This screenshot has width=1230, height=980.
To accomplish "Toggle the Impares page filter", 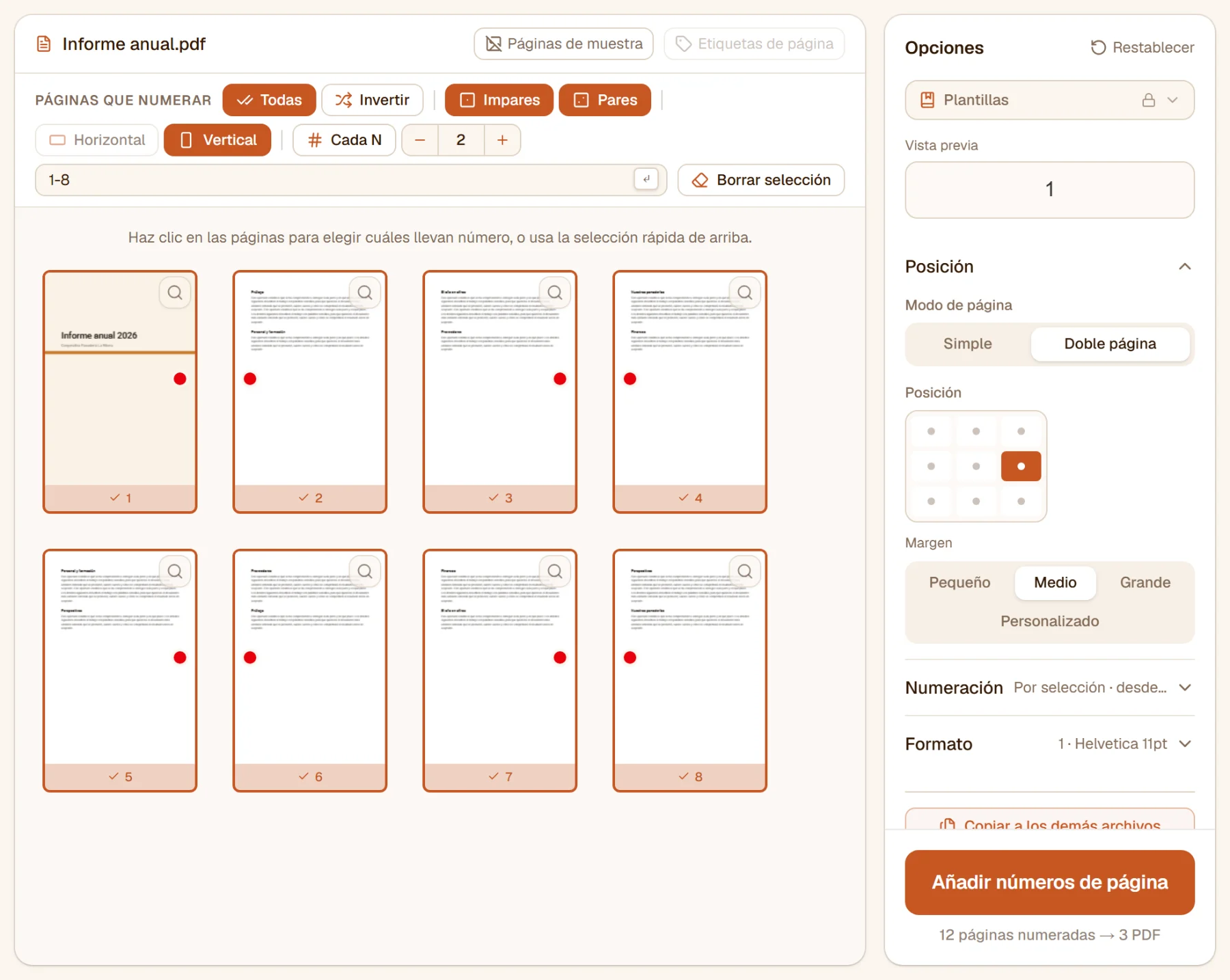I will (499, 100).
